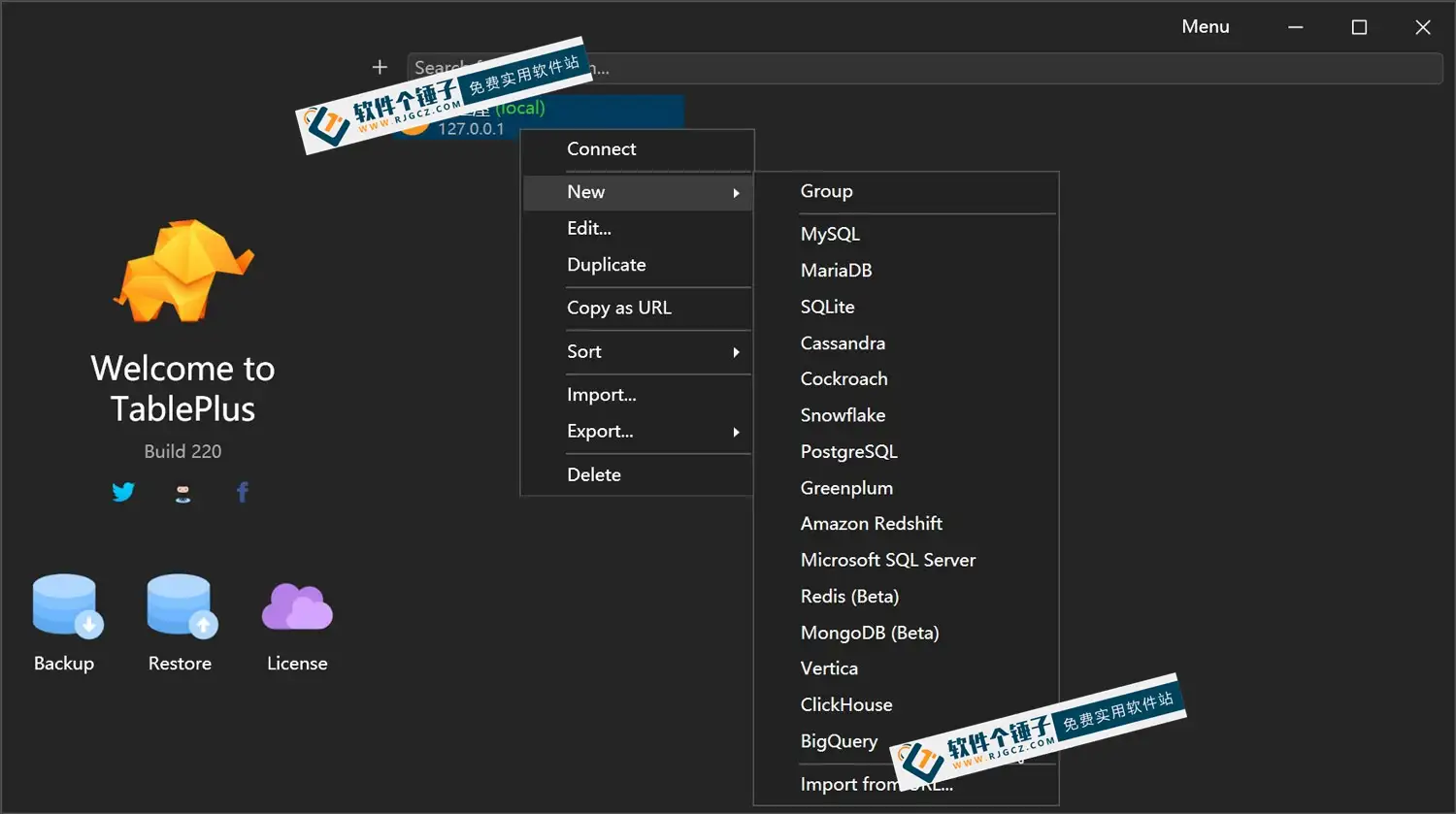
Task: Create new Amazon Redshift connection
Action: point(906,524)
